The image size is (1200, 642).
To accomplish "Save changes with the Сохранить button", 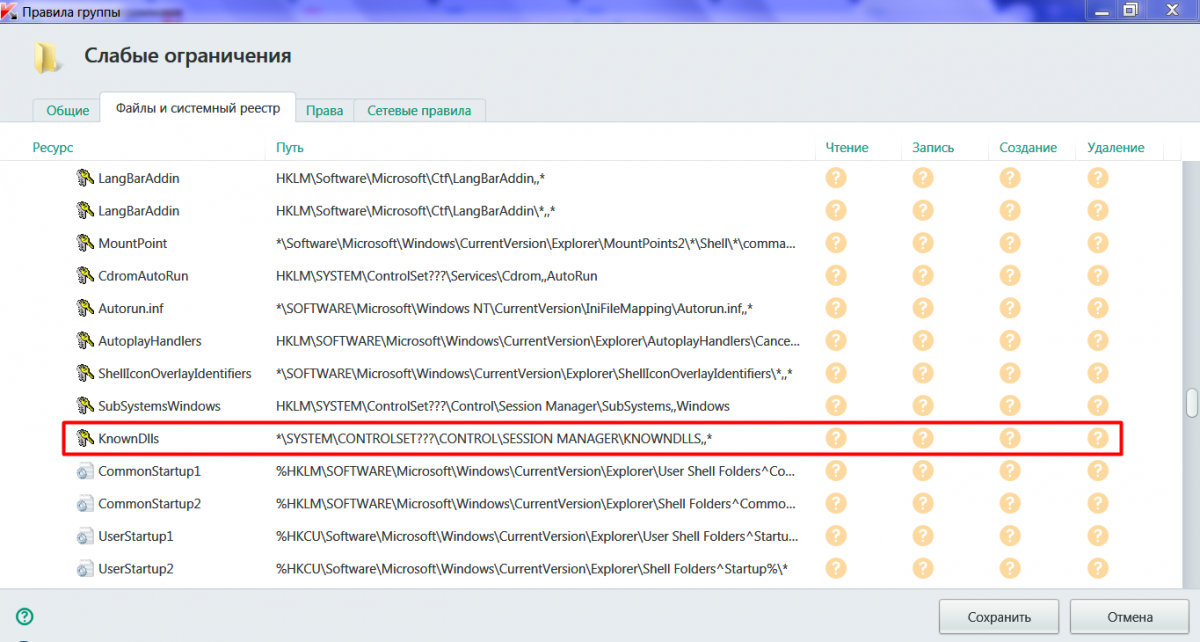I will point(999,617).
